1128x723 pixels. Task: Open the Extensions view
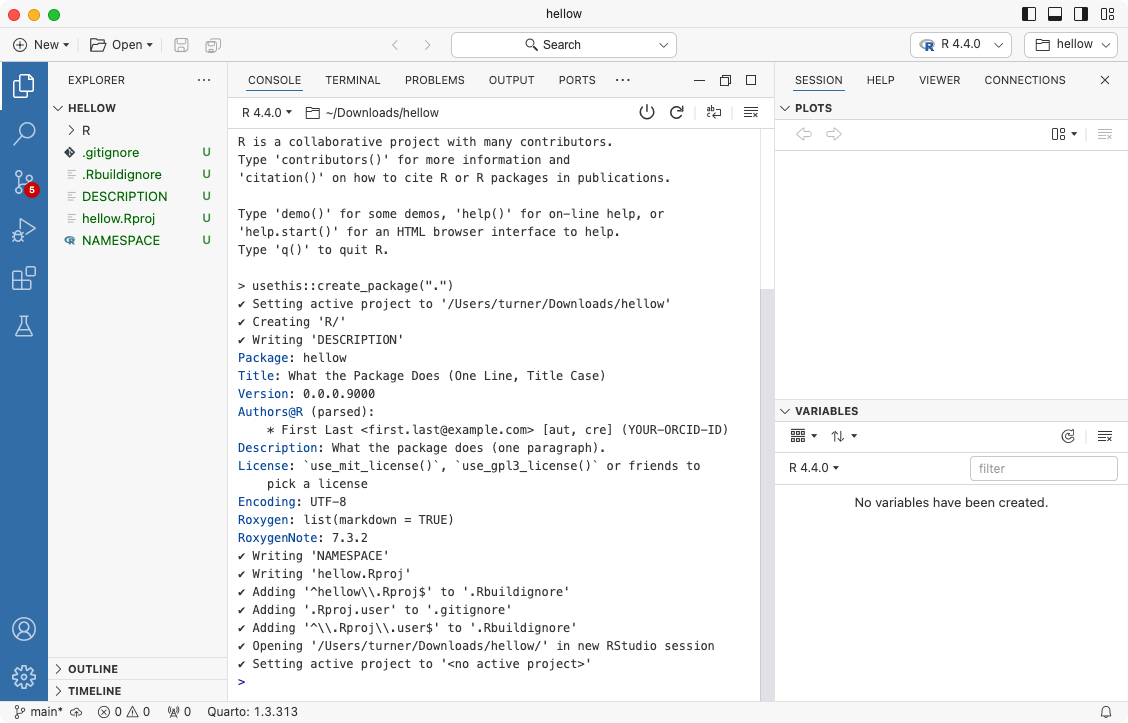coord(24,278)
